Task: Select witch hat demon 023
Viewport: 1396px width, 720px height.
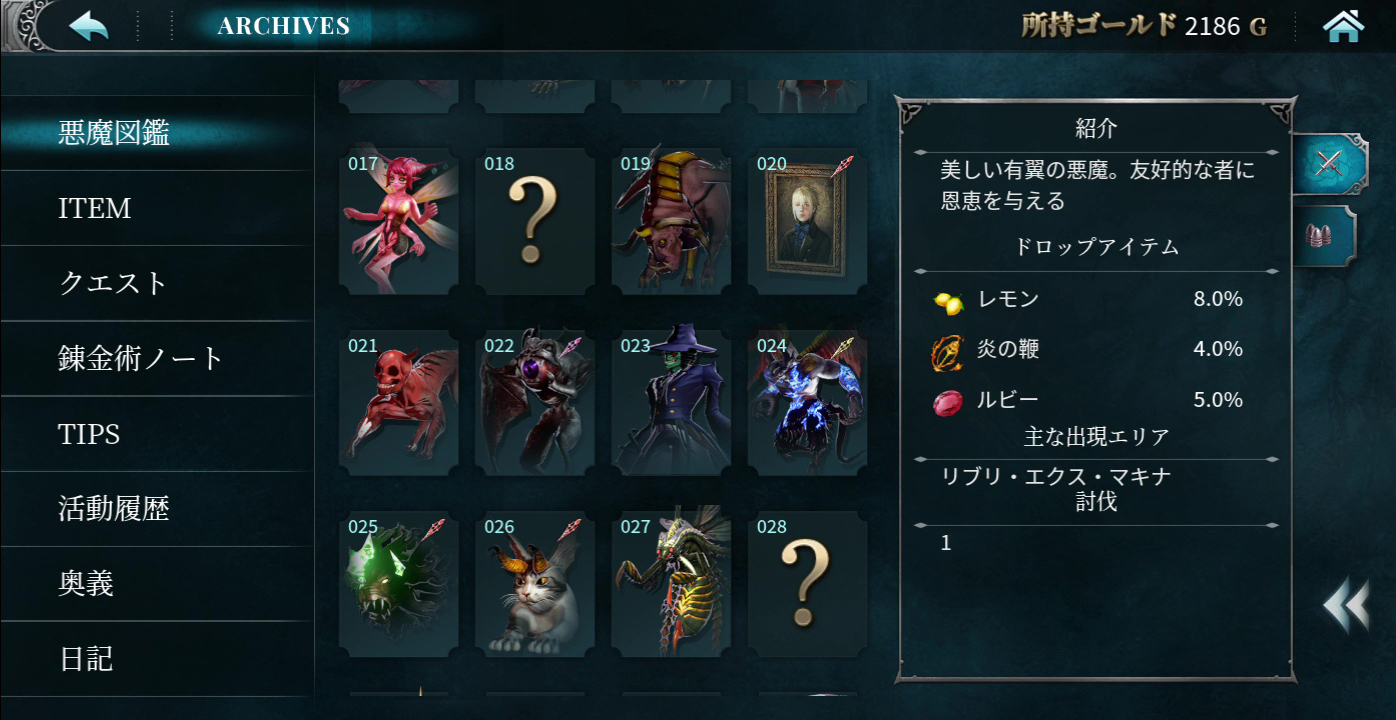Action: tap(671, 403)
